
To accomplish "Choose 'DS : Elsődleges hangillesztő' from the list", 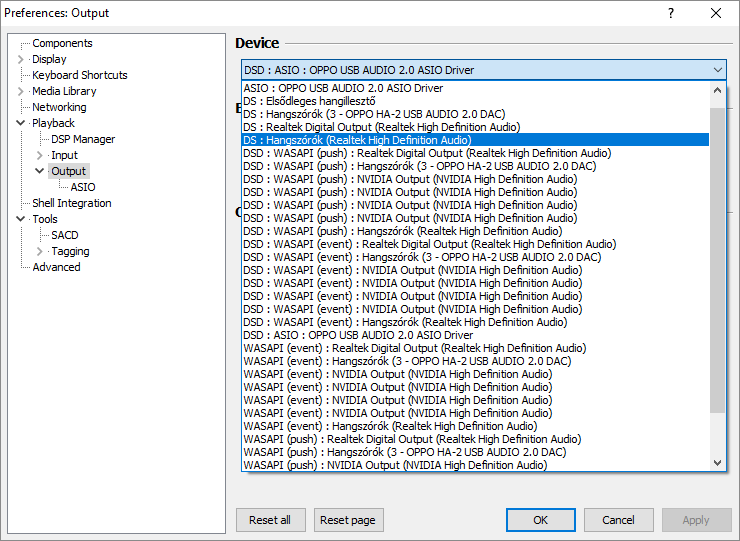I will (475, 101).
